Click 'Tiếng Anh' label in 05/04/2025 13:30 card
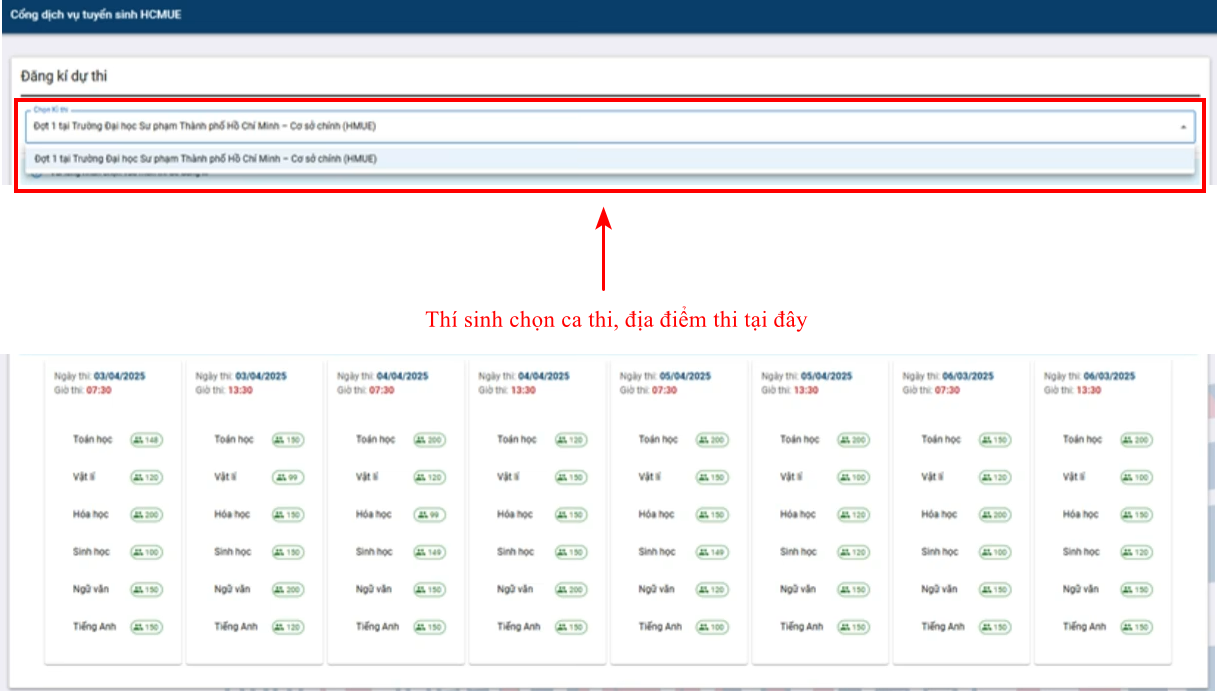The width and height of the screenshot is (1217, 691). click(x=802, y=627)
